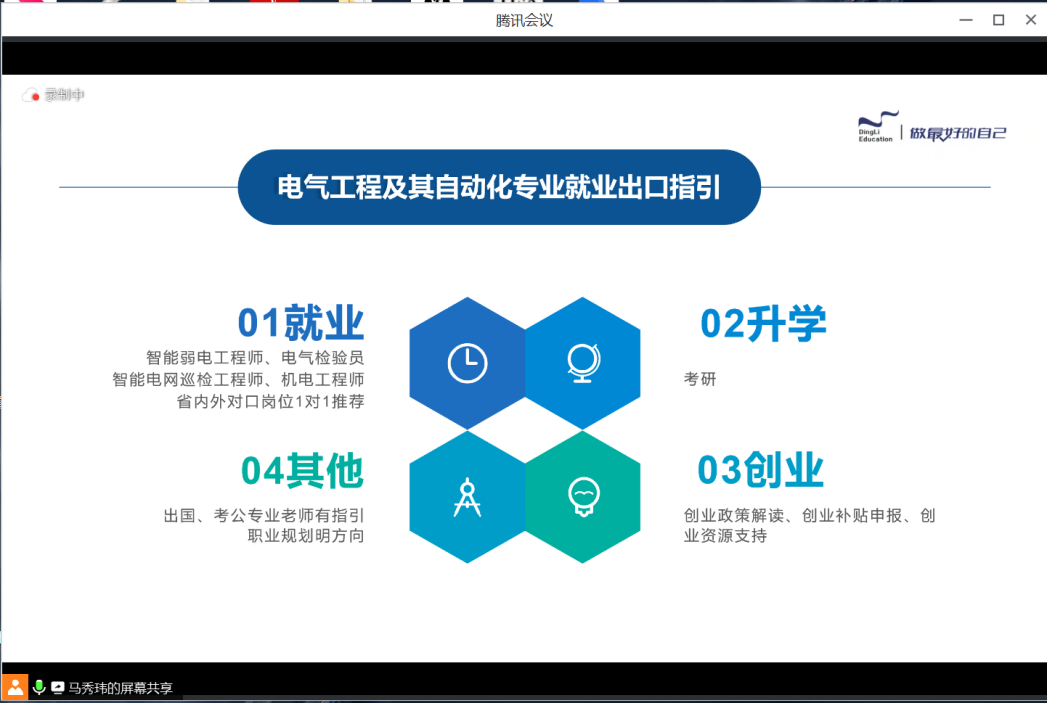Select the 03创业 heading
Viewport: 1047px width, 703px height.
[x=760, y=470]
